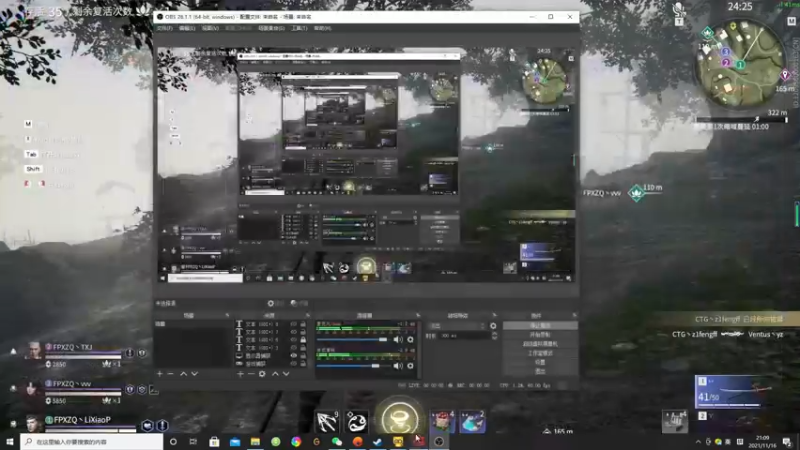Toggle visibility of the window capture source
800x450 pixels.
point(293,363)
